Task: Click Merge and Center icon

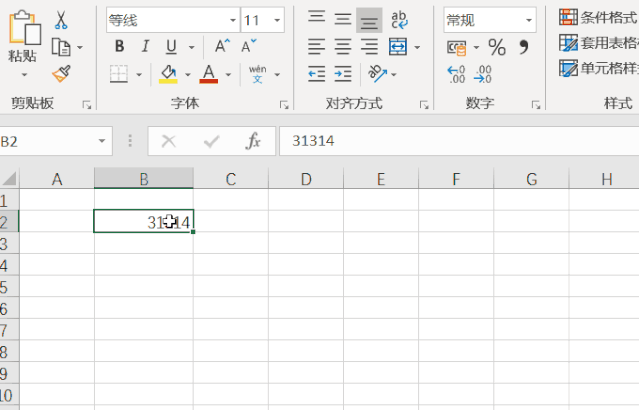Action: 398,46
